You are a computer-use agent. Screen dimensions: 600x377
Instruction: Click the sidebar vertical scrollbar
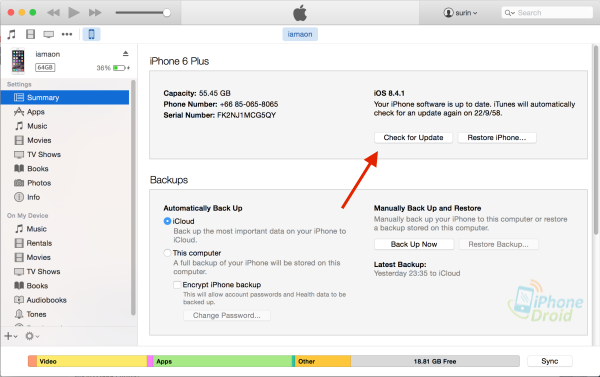click(133, 197)
